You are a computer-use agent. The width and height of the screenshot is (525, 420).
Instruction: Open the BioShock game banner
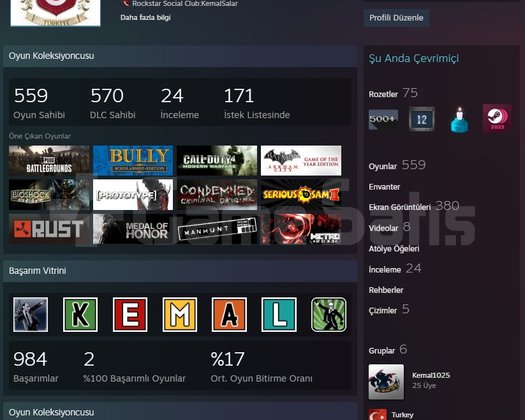[x=49, y=195]
